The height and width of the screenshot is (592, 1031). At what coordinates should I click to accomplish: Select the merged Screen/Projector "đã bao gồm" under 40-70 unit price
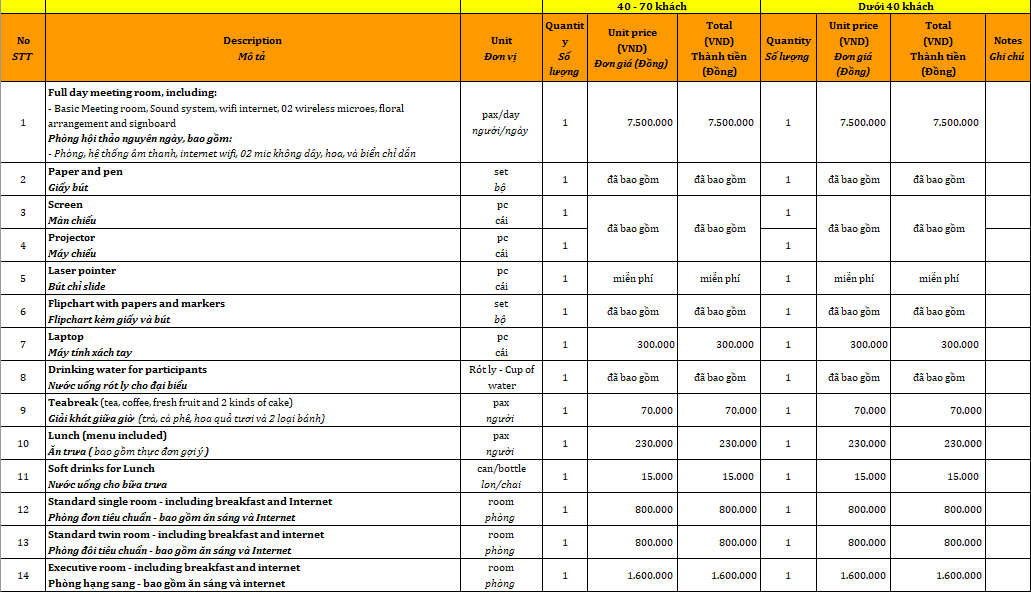(632, 229)
